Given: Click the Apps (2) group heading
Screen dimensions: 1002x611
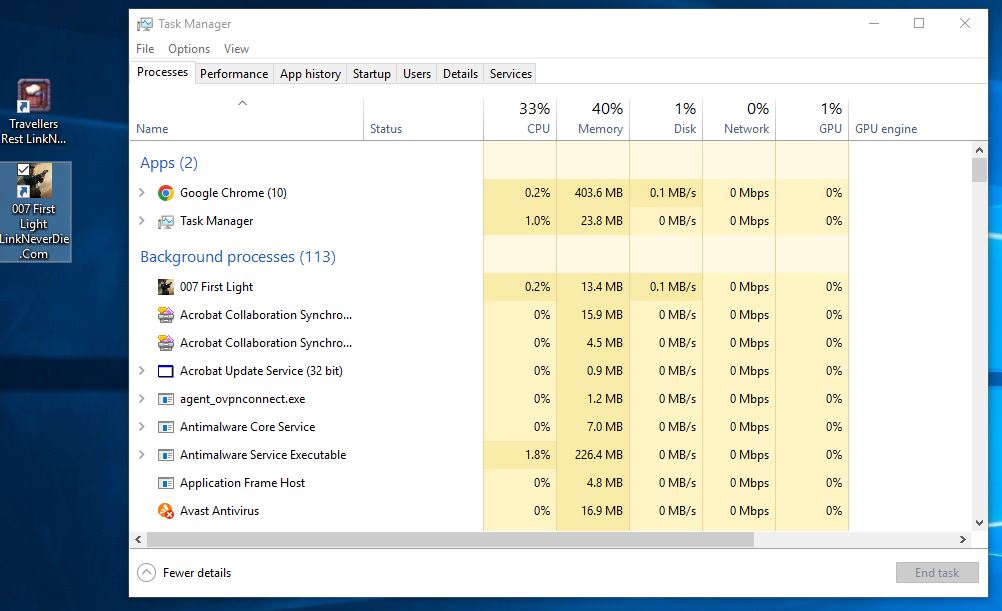Looking at the screenshot, I should (x=169, y=163).
